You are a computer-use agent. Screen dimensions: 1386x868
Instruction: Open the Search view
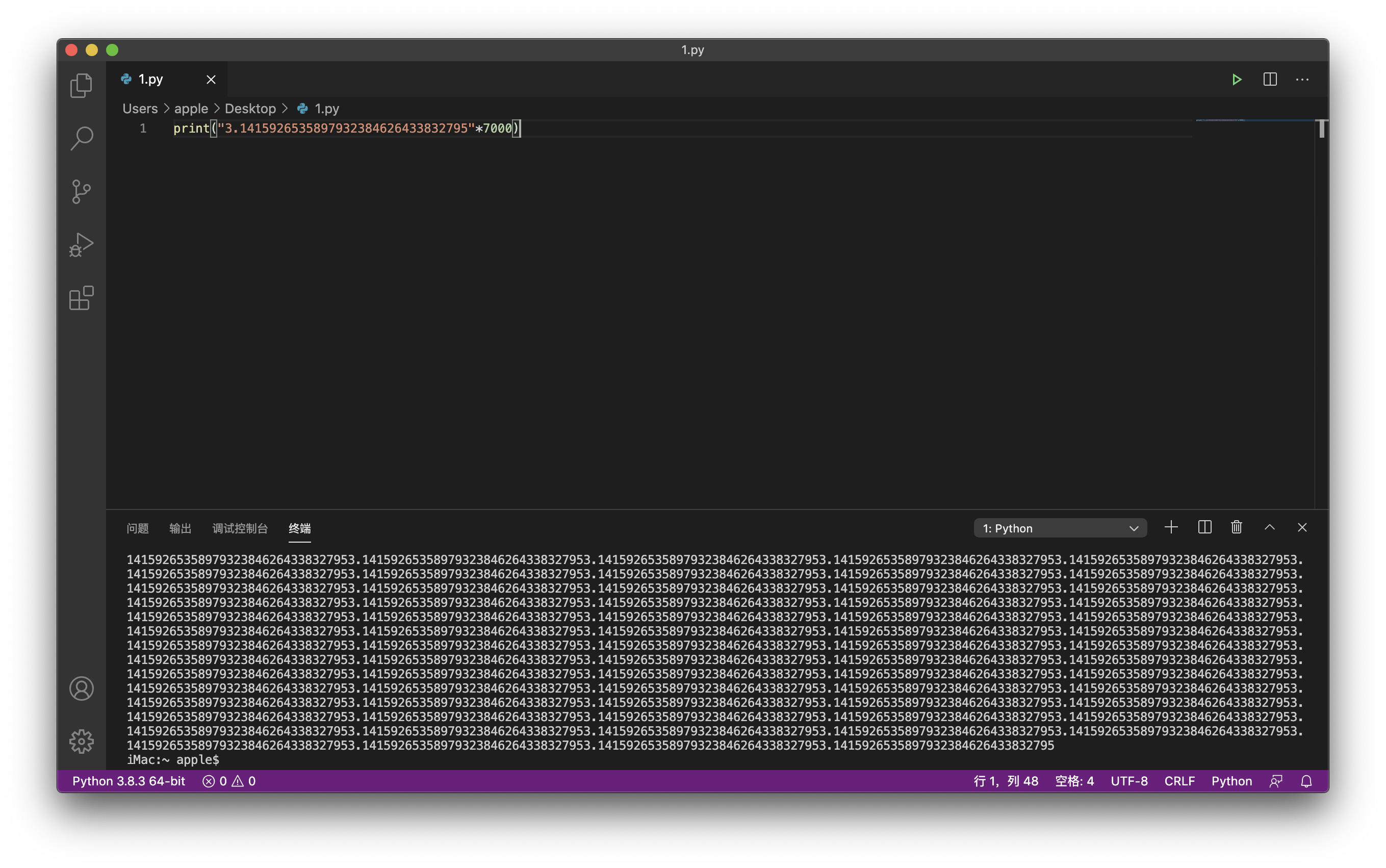tap(81, 138)
